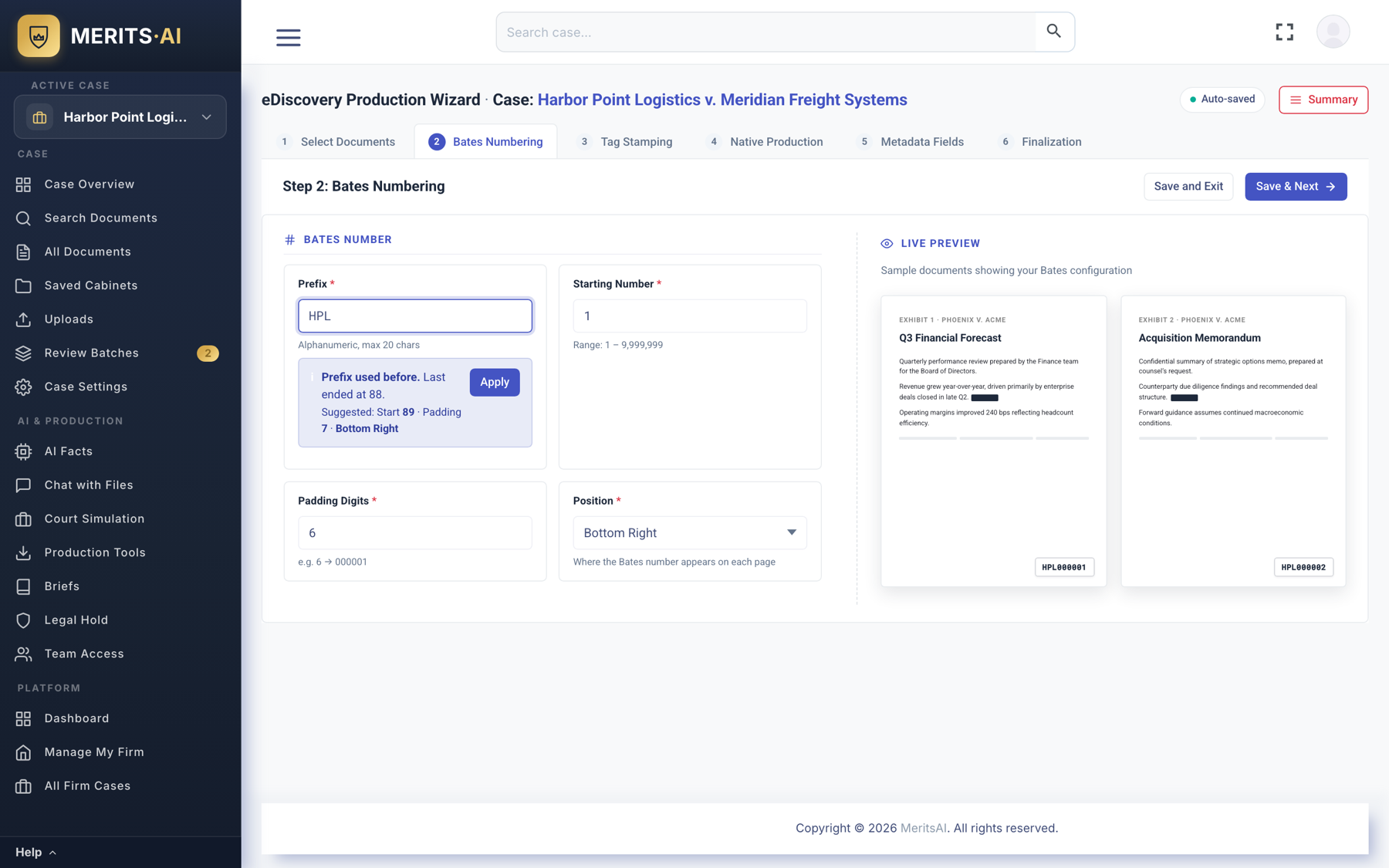Expand the Help menu

coord(35,853)
